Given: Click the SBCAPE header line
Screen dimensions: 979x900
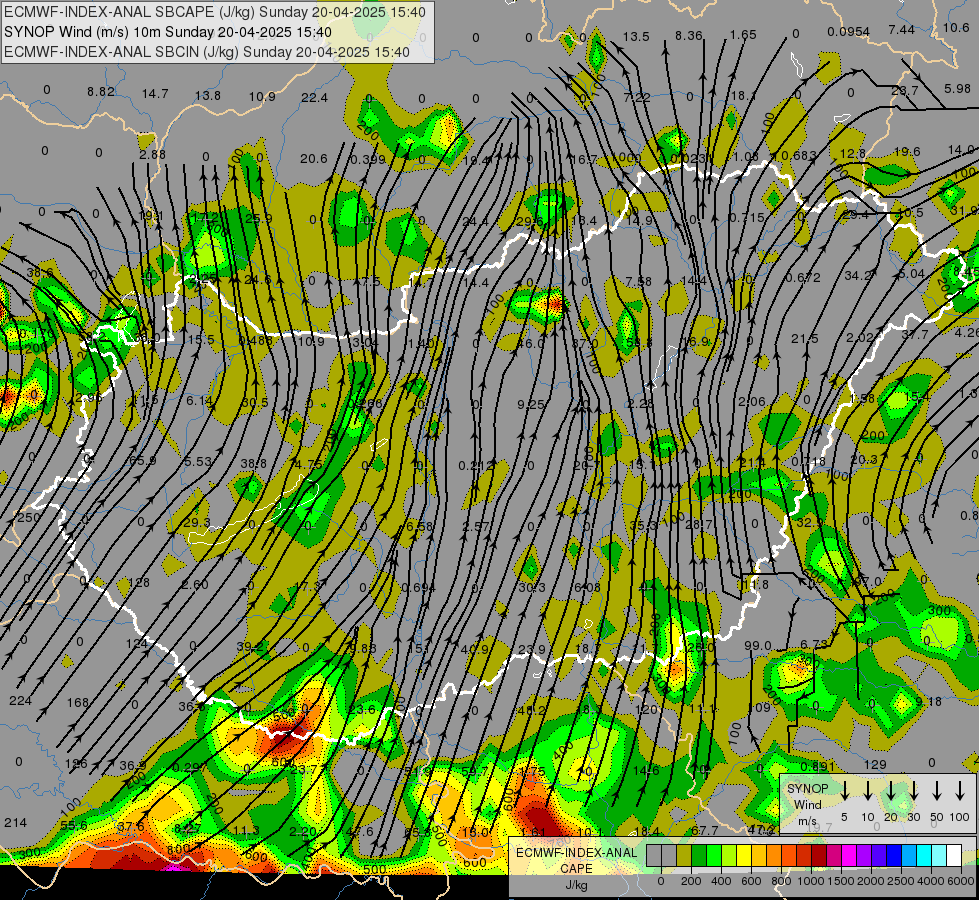Looking at the screenshot, I should click(215, 12).
